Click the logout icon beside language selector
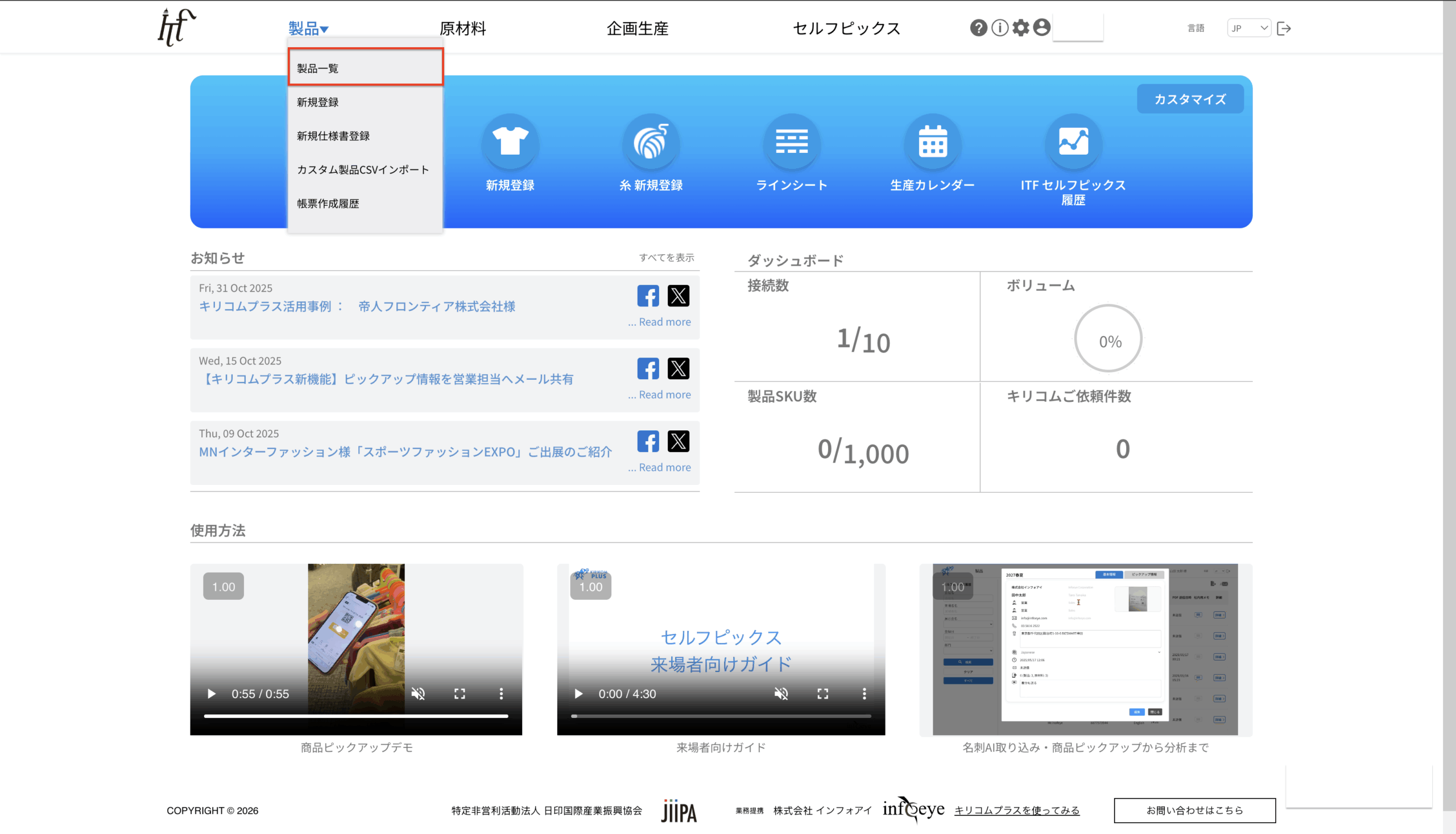The height and width of the screenshot is (834, 1456). (1284, 28)
